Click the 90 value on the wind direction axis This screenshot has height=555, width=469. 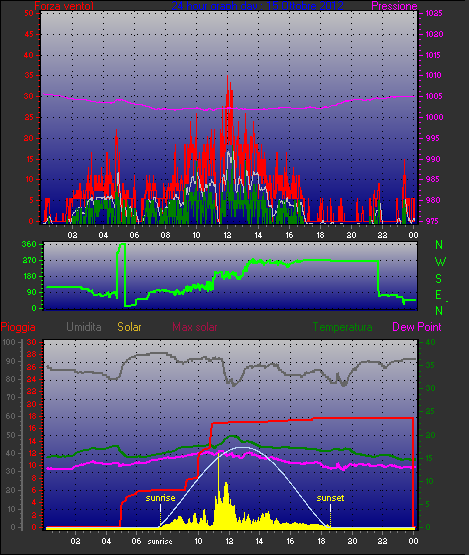click(32, 292)
